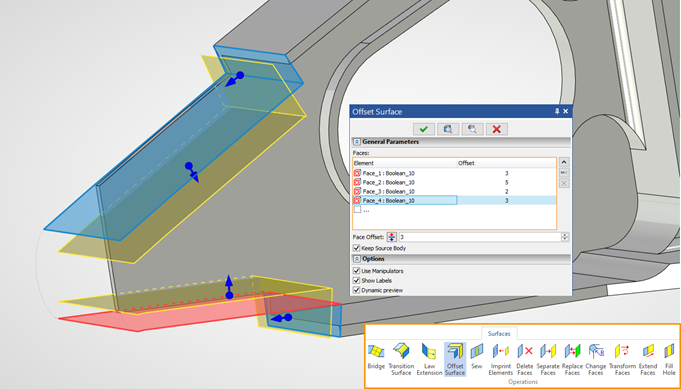Viewport: 681px width, 389px height.
Task: Uncheck Keep Source Body
Action: point(357,248)
